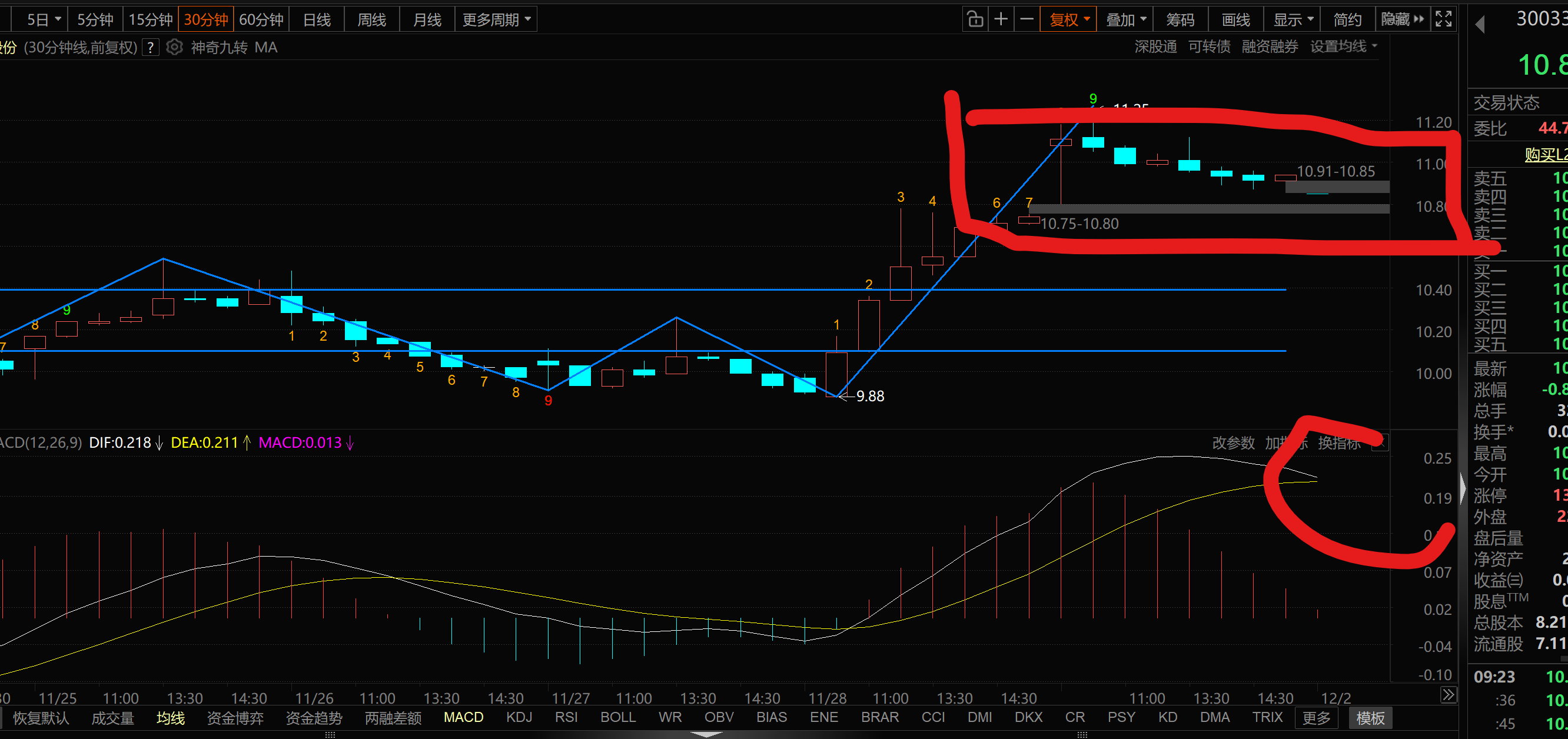Switch to 60分钟 period tab
1568x739 pixels.
tap(261, 19)
